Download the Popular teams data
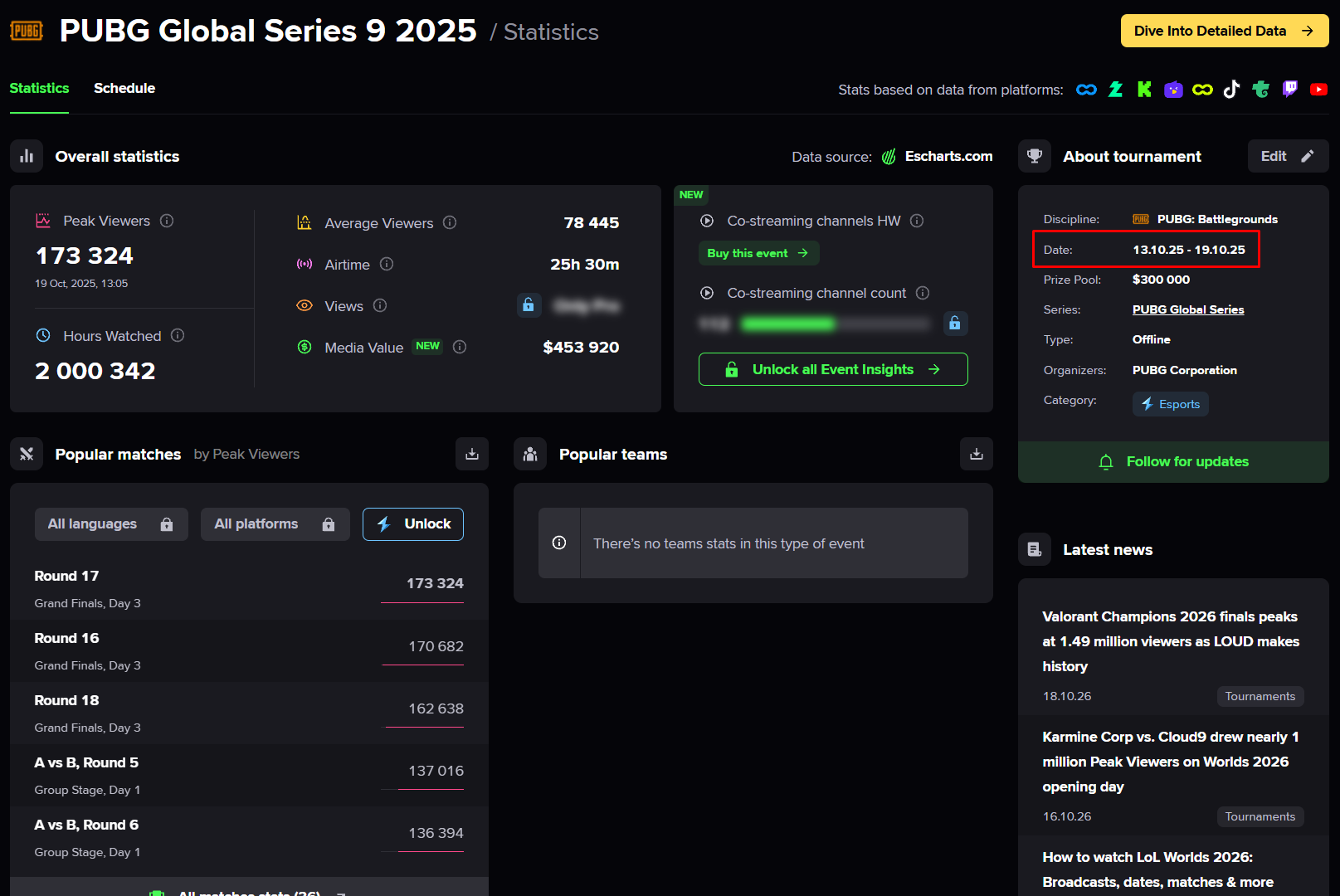The image size is (1340, 896). (x=977, y=454)
